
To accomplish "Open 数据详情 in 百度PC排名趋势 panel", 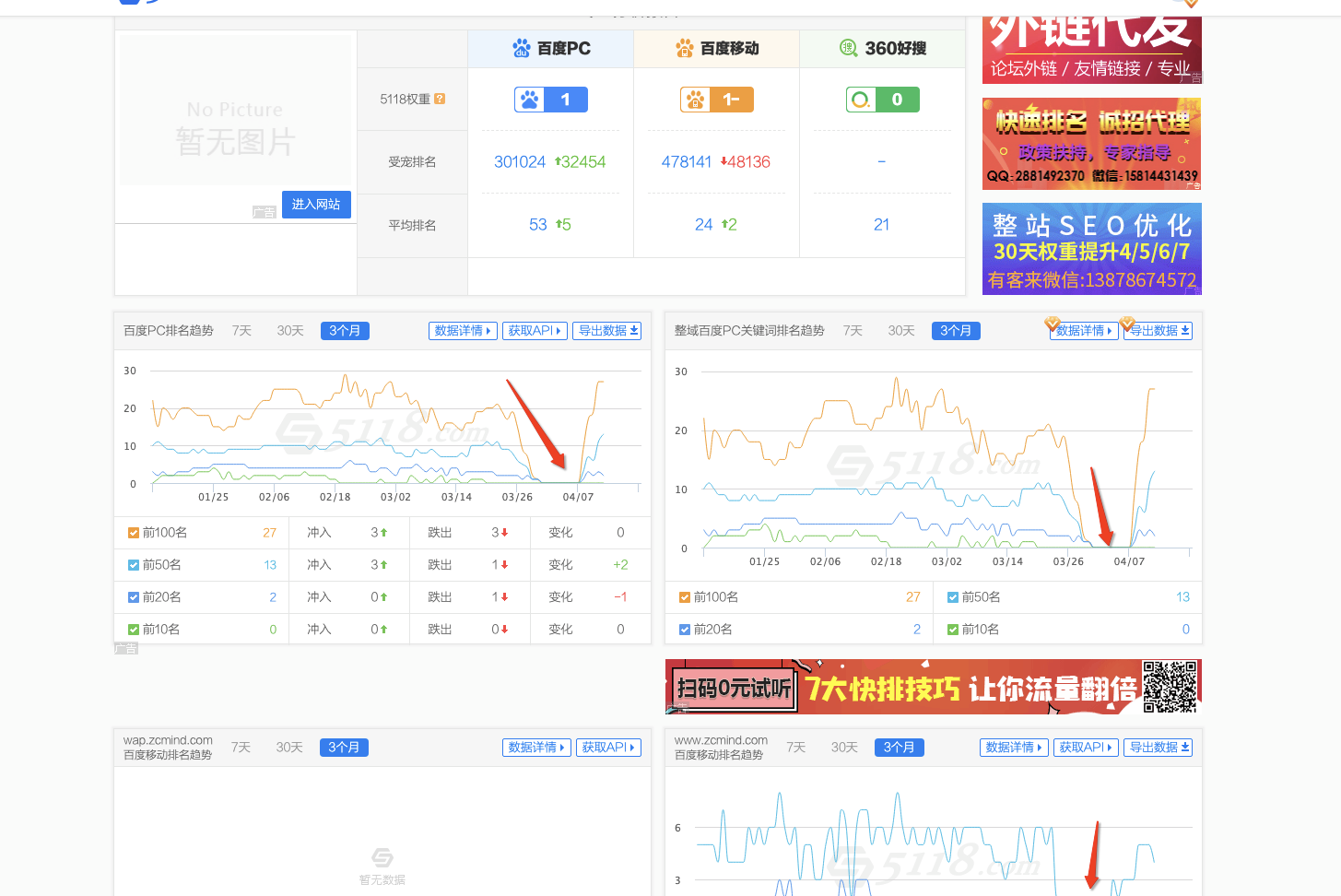I will point(463,331).
